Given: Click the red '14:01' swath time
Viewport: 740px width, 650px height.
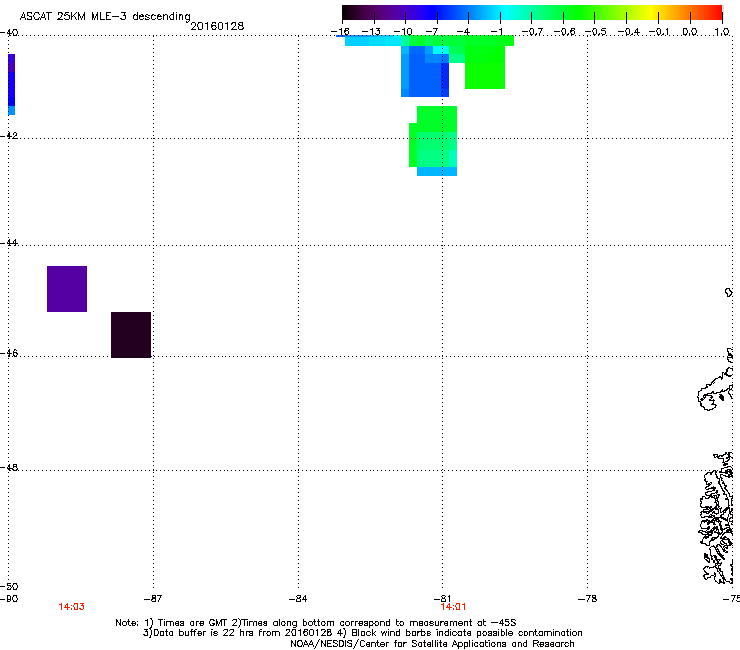Looking at the screenshot, I should pyautogui.click(x=454, y=607).
